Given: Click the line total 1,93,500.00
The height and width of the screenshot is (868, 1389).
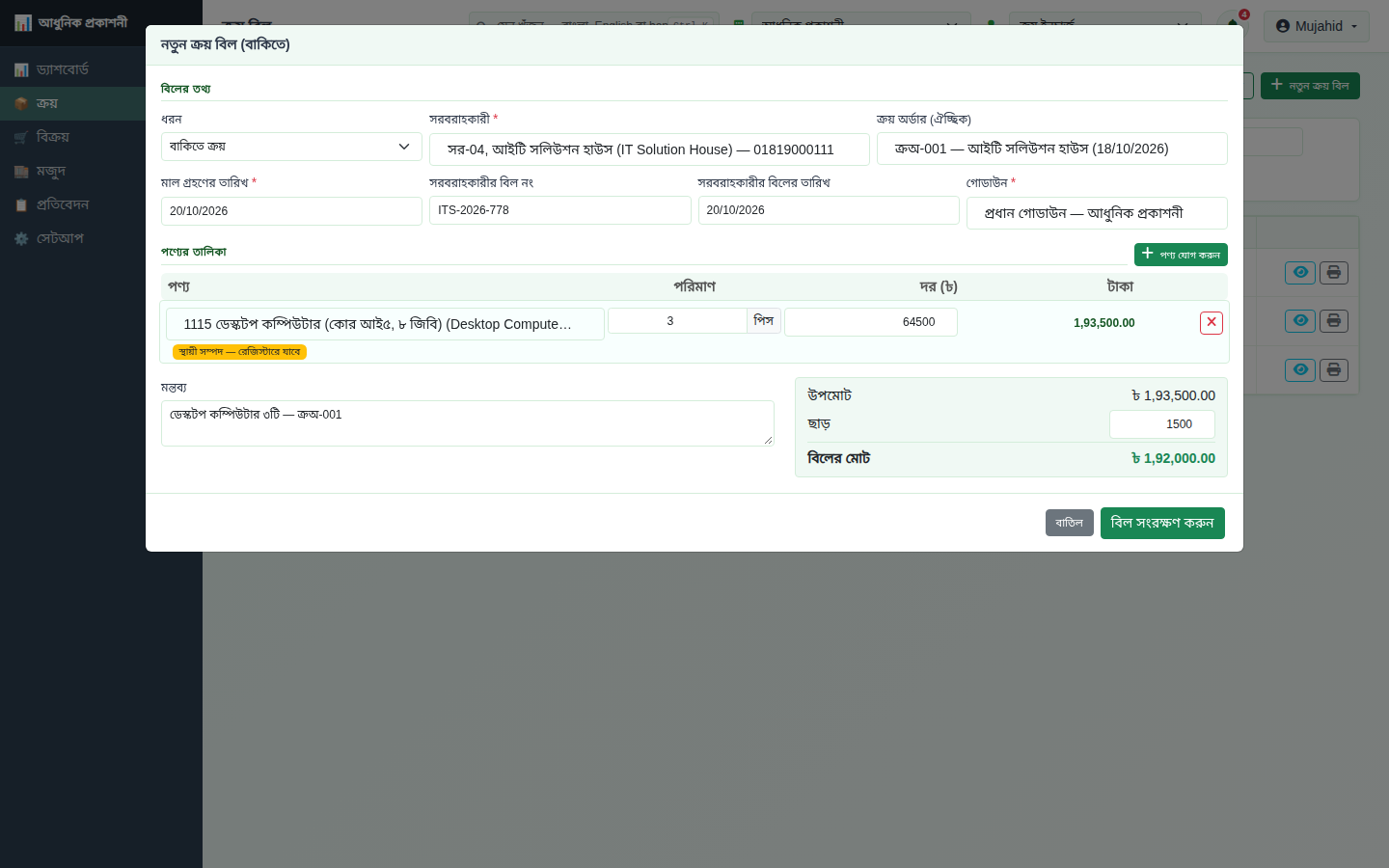Looking at the screenshot, I should pos(1104,323).
